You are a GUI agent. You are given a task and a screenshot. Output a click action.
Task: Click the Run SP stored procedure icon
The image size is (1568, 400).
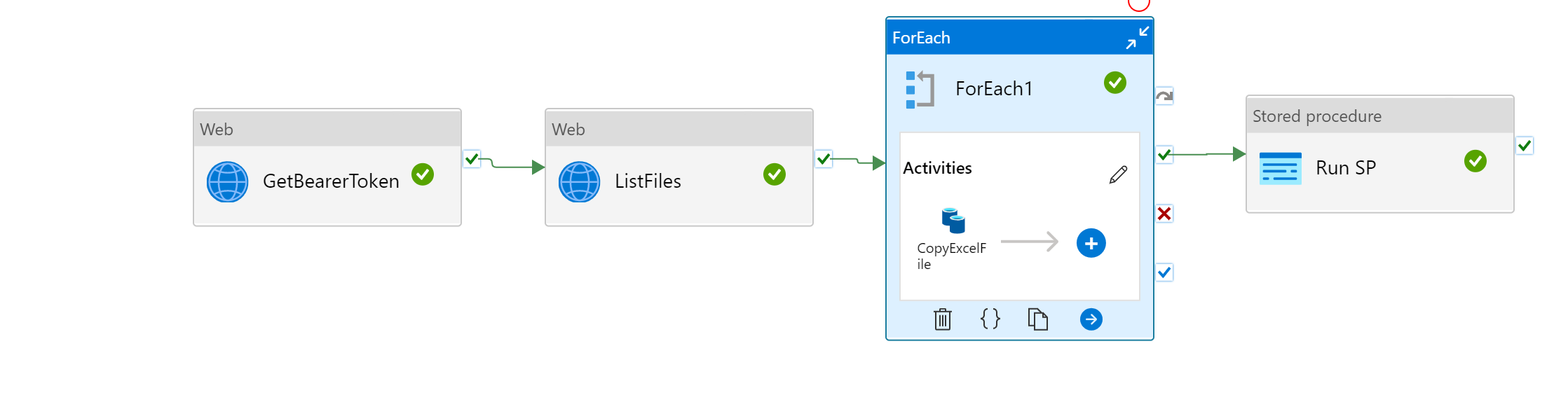(x=1281, y=168)
